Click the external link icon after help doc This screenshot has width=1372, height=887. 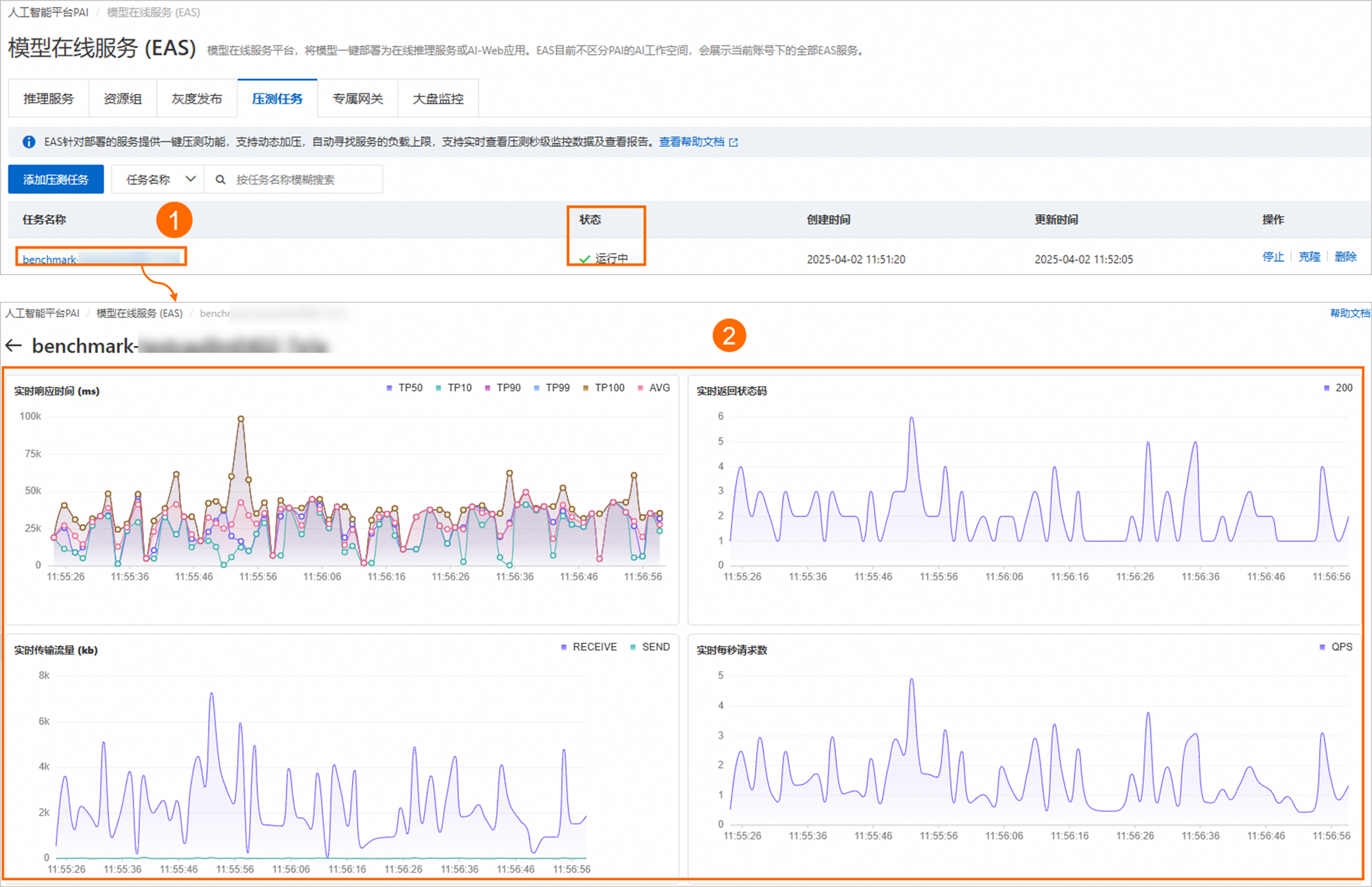pos(733,142)
